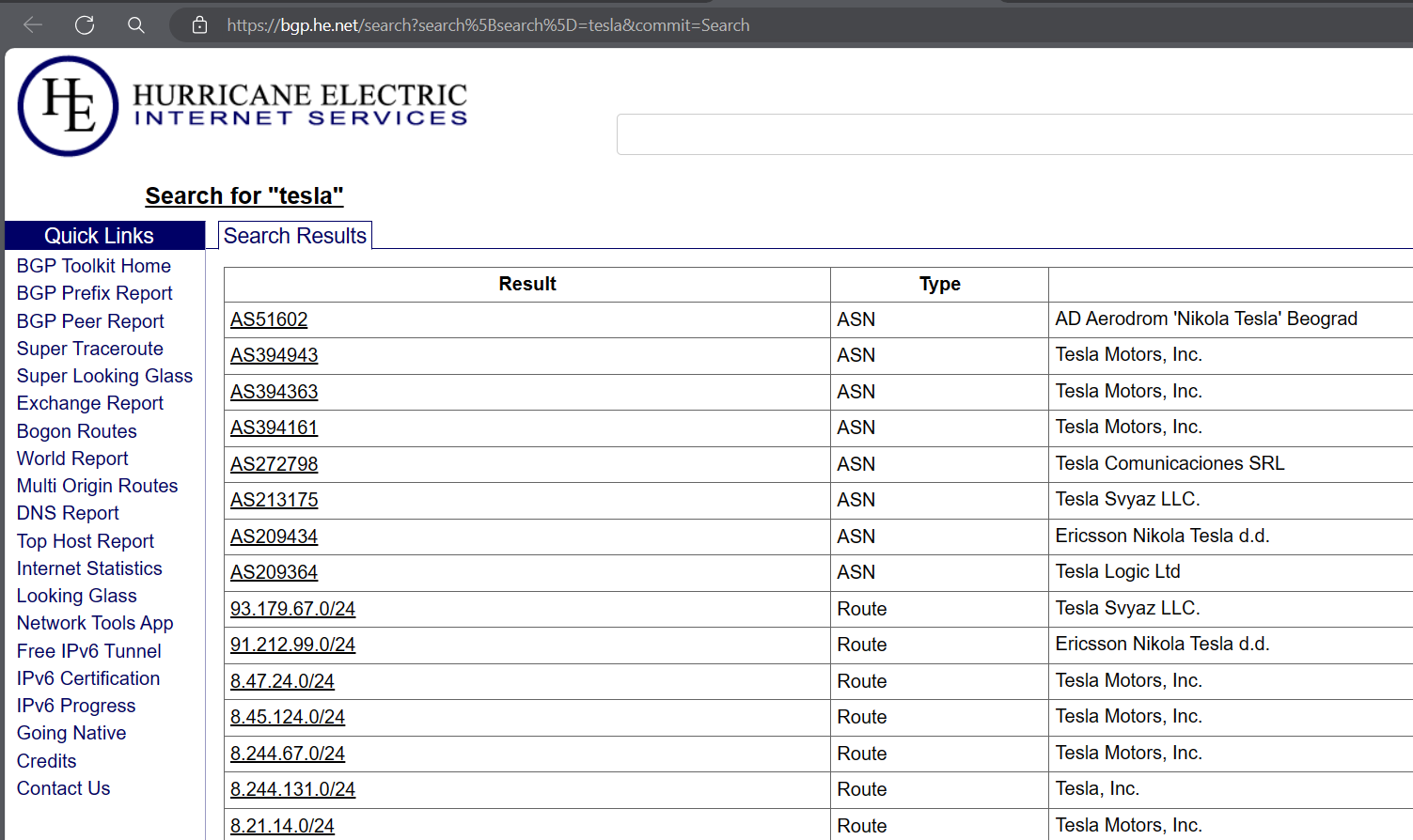Click the search input field at top

(1013, 134)
